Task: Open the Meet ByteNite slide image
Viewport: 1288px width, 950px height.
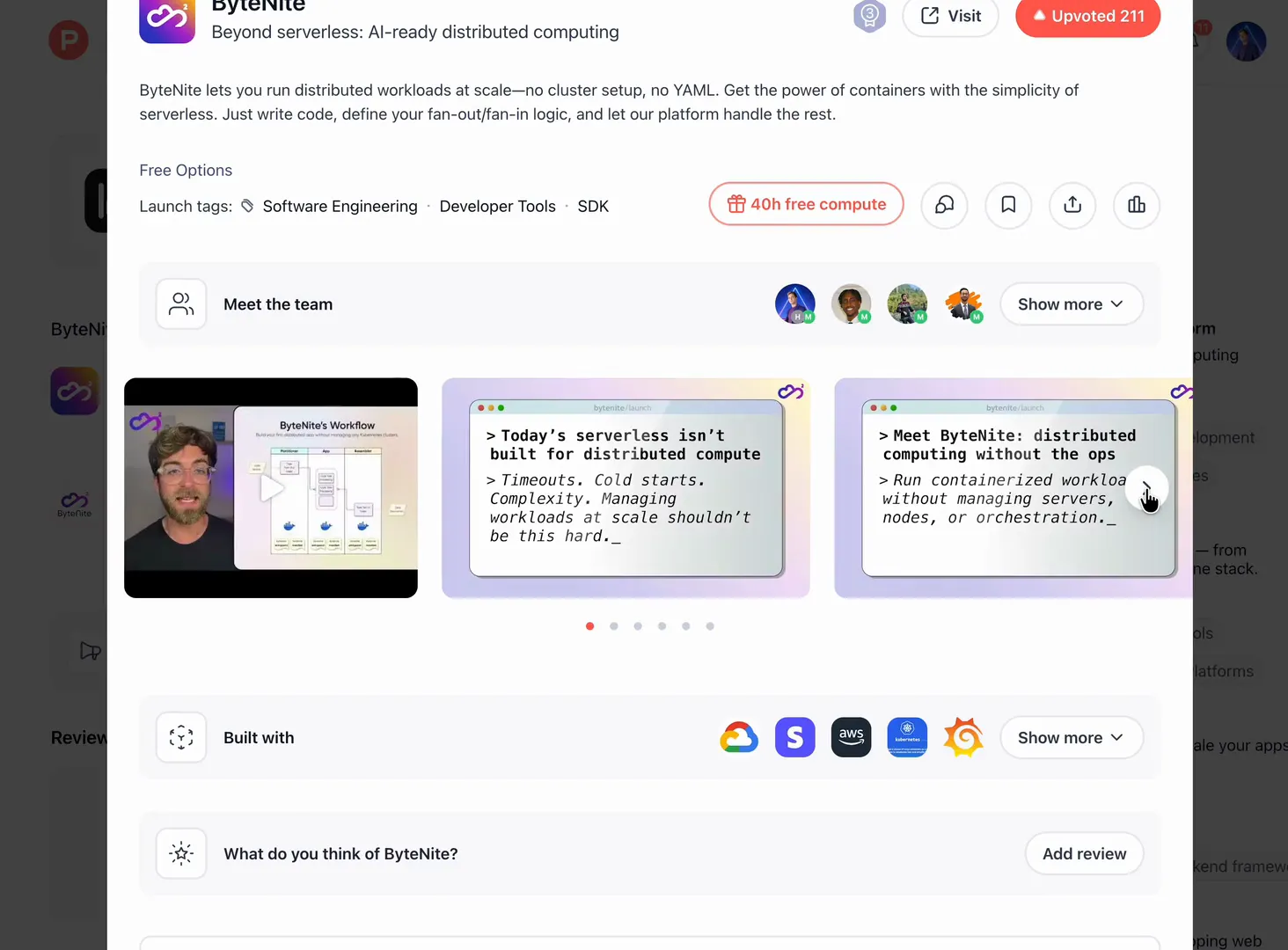Action: click(x=1014, y=488)
